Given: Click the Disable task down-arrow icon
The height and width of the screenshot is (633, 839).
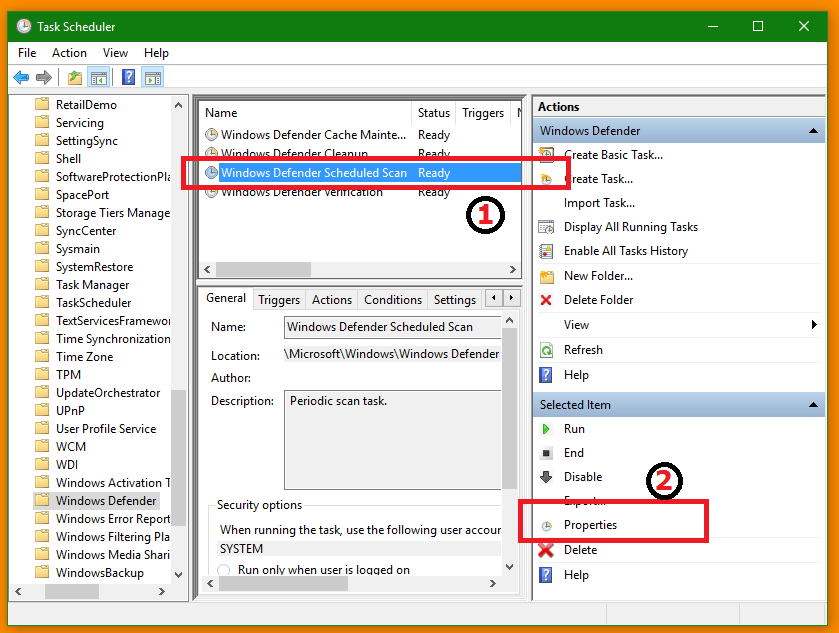Looking at the screenshot, I should [x=546, y=477].
